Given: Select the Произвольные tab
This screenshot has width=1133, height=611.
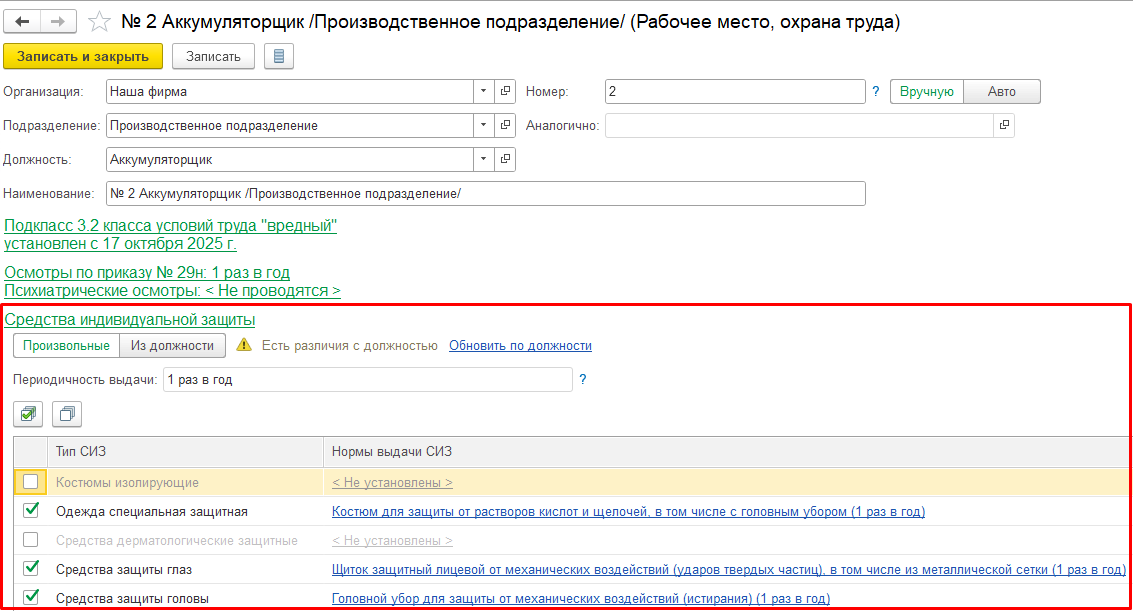Looking at the screenshot, I should point(66,346).
